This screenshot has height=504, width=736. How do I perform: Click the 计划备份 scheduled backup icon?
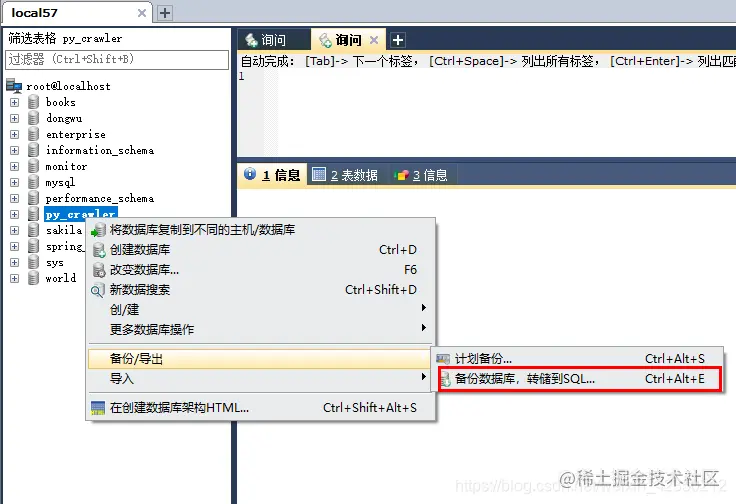(443, 359)
